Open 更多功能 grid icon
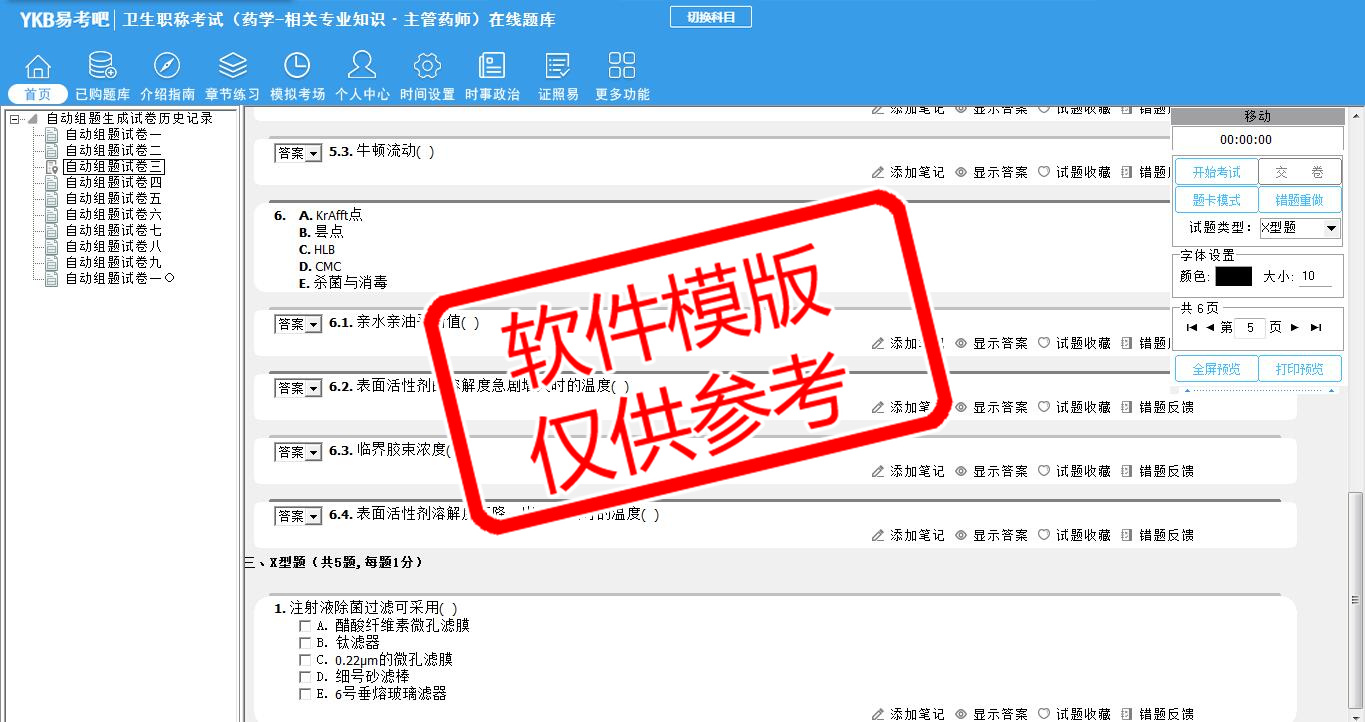This screenshot has width=1365, height=722. 622,67
